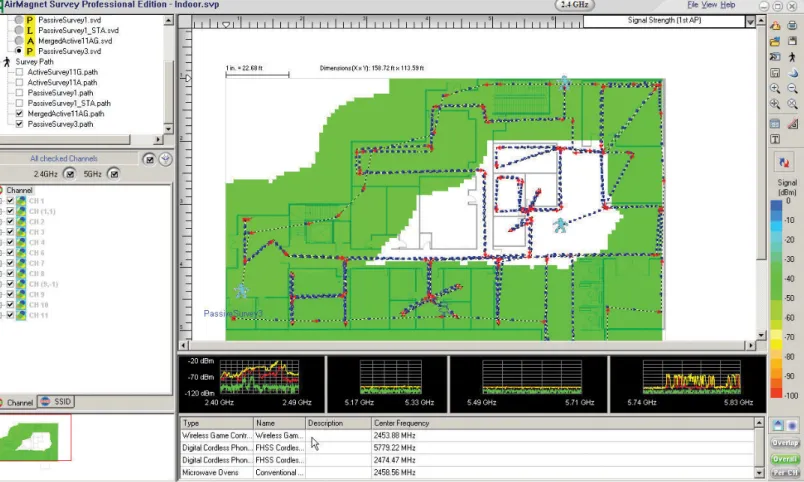Image resolution: width=804 pixels, height=482 pixels.
Task: Click the zoom-to-fit magnifier icon
Action: coord(775,104)
